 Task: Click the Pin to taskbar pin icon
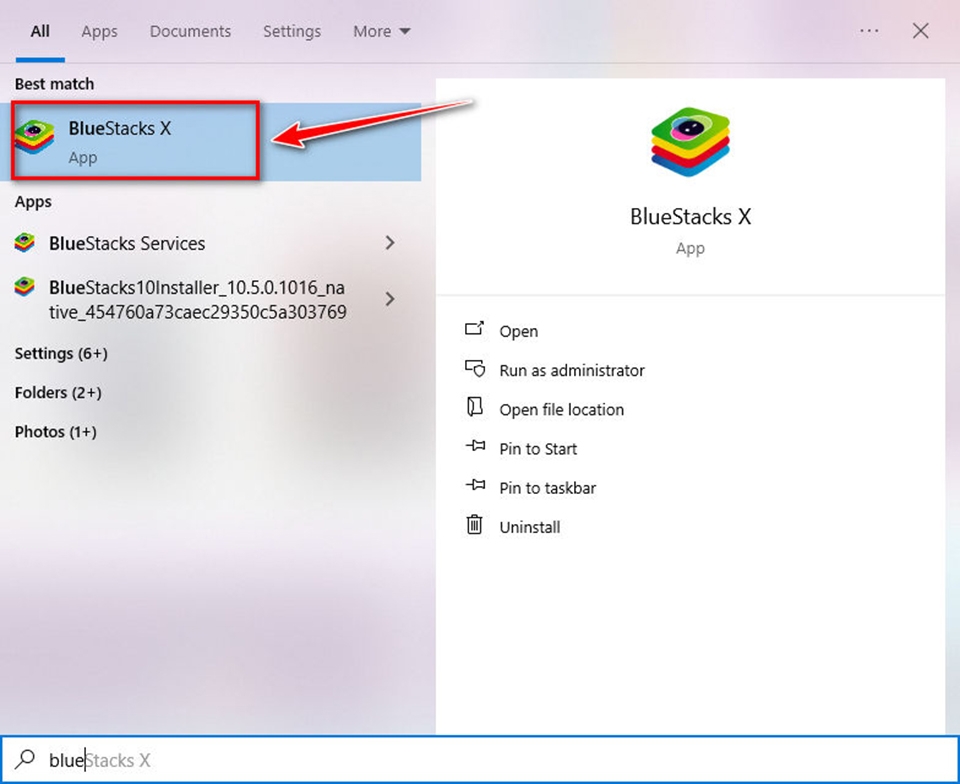point(475,486)
